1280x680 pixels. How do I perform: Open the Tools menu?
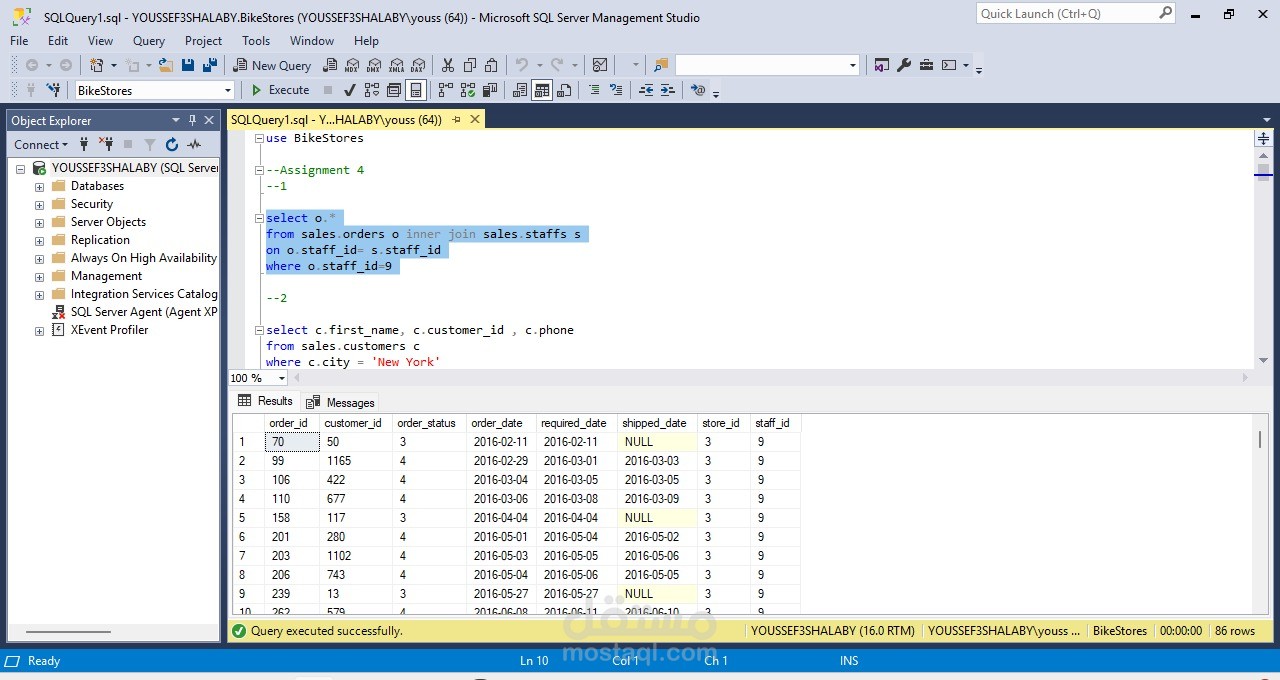[x=256, y=41]
